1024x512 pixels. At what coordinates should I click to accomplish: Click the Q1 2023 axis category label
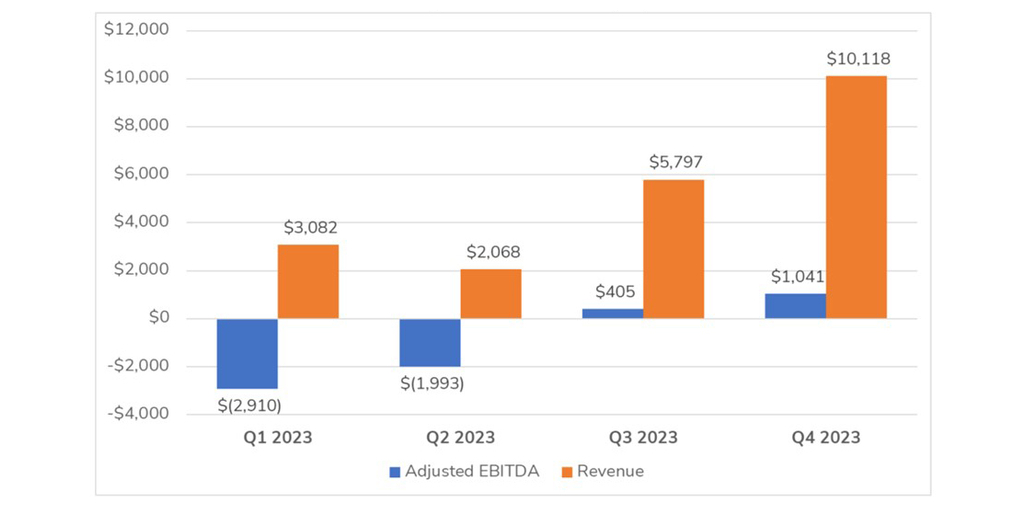click(277, 437)
